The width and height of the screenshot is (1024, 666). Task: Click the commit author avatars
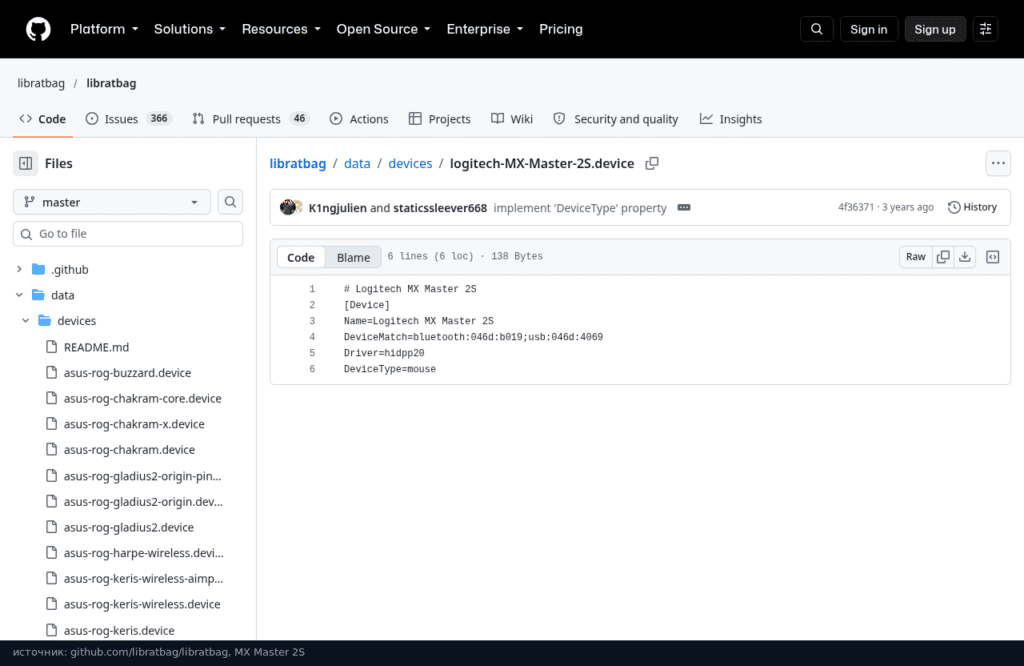pos(291,208)
